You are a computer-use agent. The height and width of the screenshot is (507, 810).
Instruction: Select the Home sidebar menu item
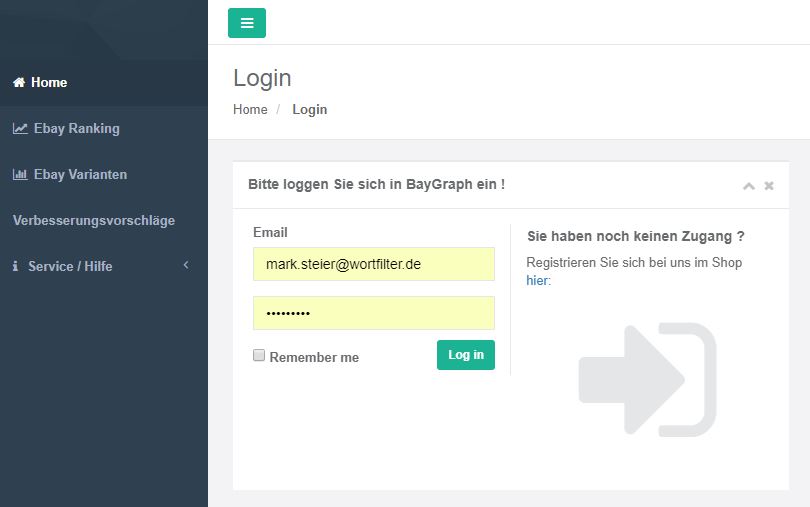104,82
